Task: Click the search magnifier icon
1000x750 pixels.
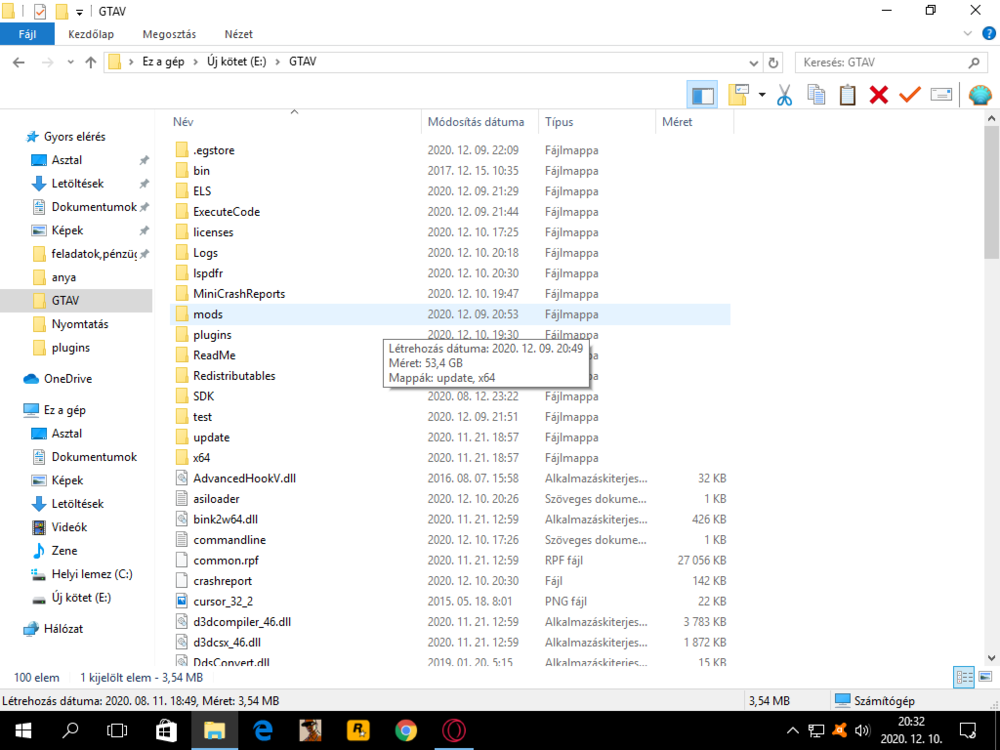Action: [x=973, y=62]
